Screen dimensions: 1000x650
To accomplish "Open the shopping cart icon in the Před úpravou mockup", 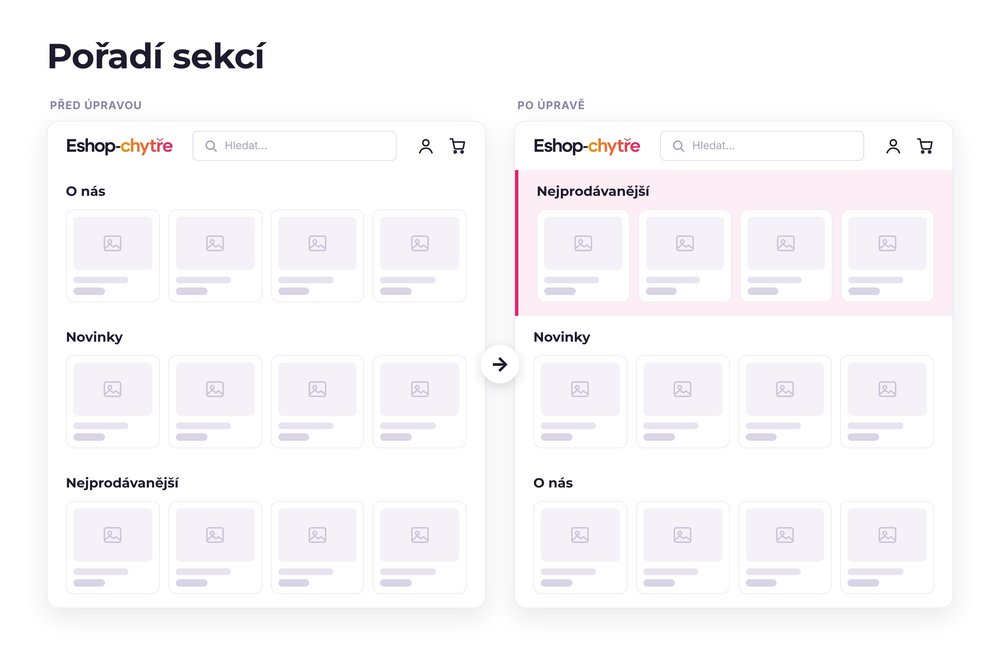I will tap(457, 146).
